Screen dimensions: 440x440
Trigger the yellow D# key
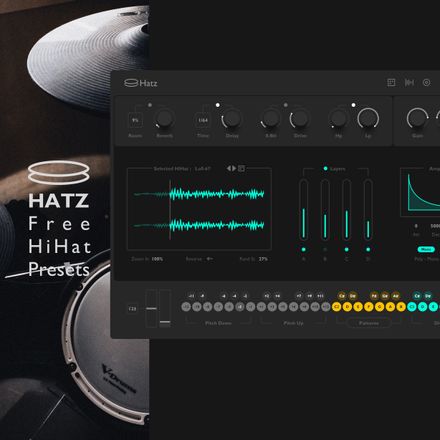click(x=353, y=296)
